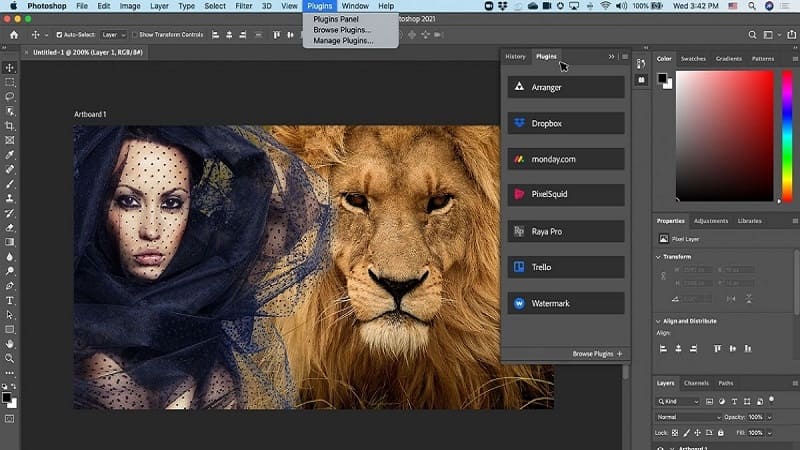
Task: Toggle the layer filtering on/off switch
Action: pyautogui.click(x=771, y=400)
